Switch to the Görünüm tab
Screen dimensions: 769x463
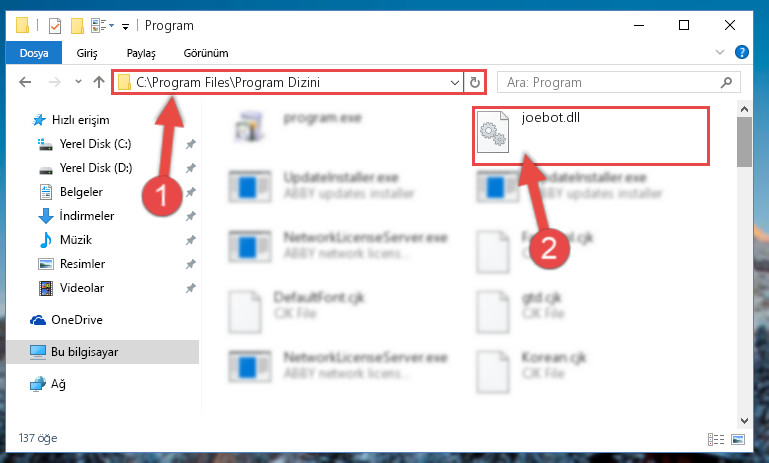206,53
